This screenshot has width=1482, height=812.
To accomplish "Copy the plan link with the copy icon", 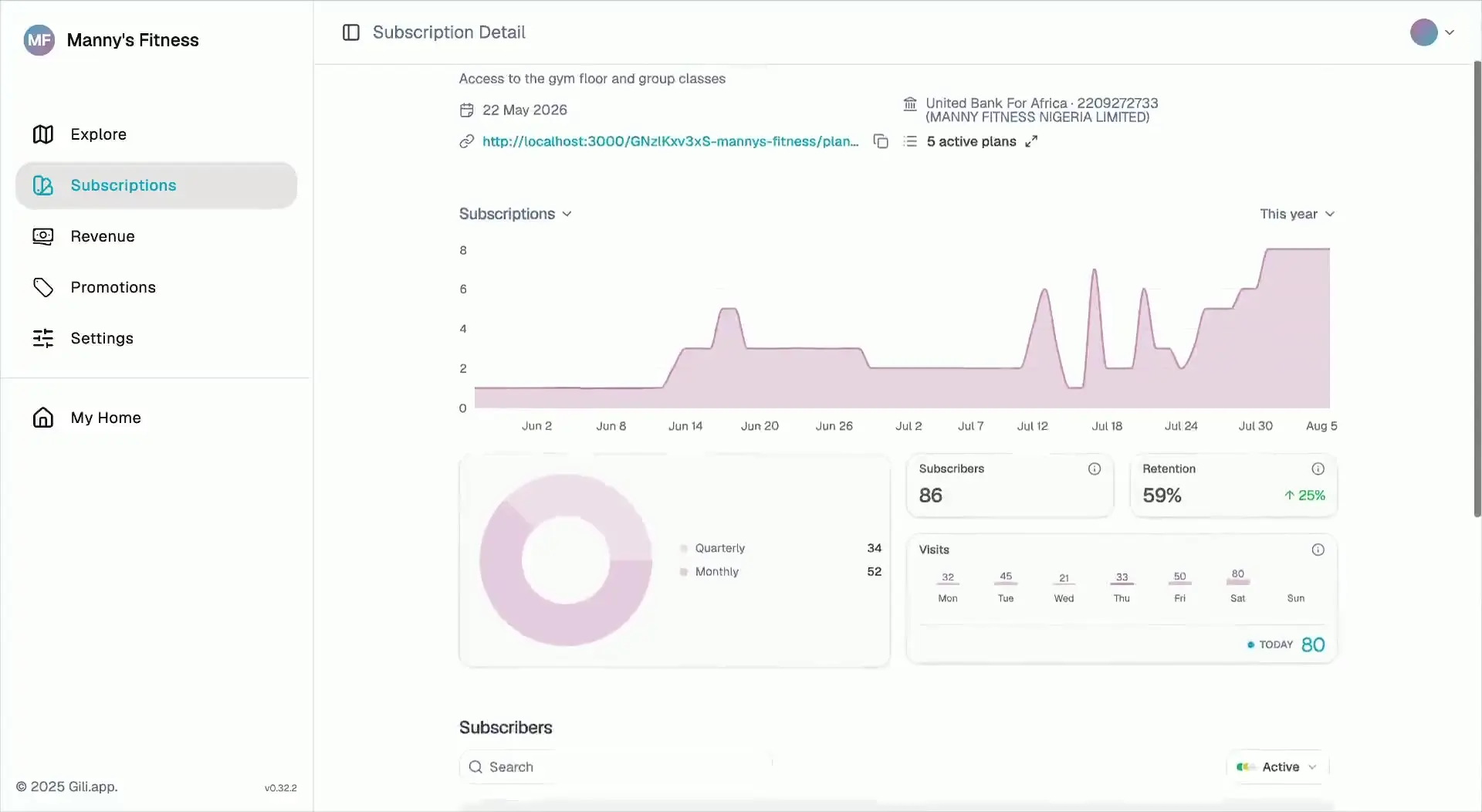I will (881, 141).
